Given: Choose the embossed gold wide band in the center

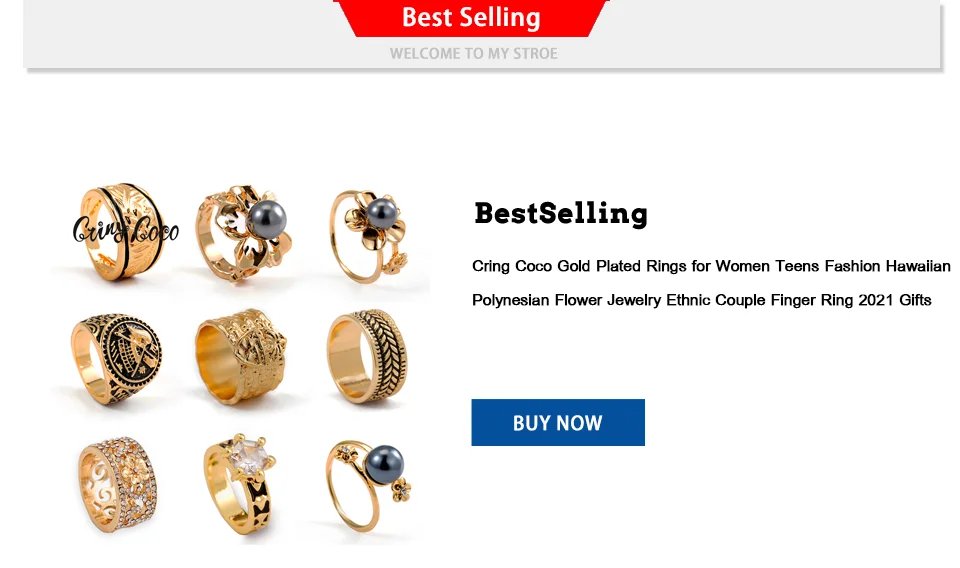Looking at the screenshot, I should [x=241, y=356].
